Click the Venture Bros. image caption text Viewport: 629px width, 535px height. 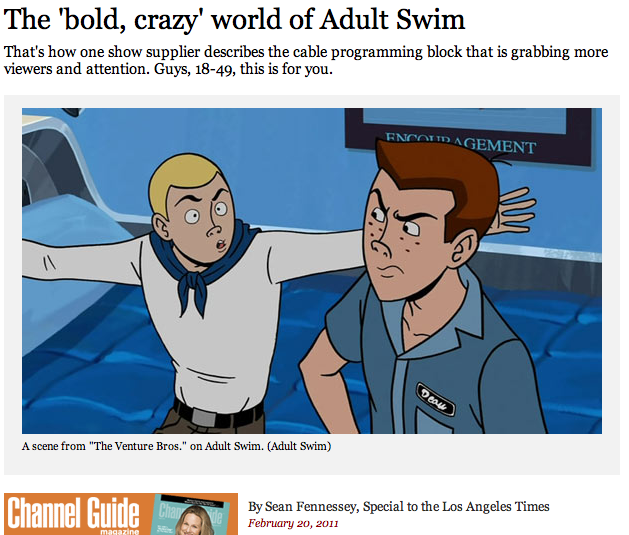pos(177,446)
